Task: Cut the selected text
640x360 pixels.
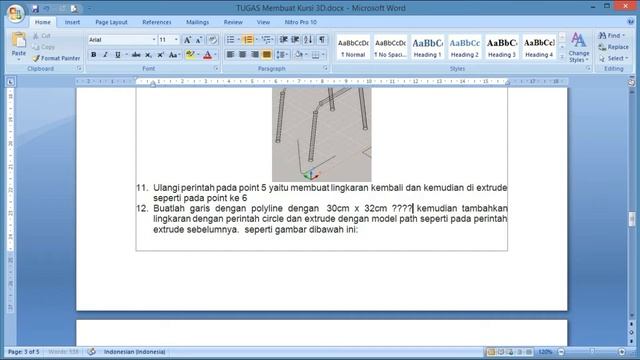Action: 42,36
